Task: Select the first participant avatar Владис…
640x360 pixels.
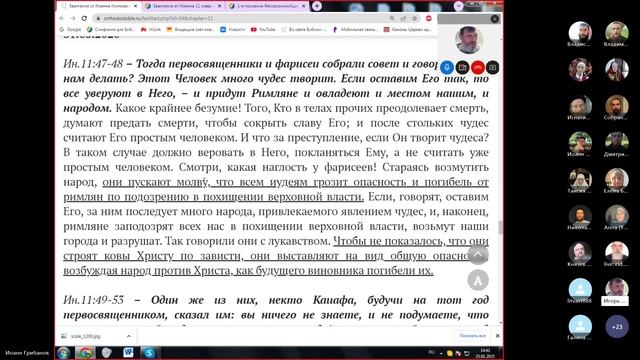Action: [580, 33]
